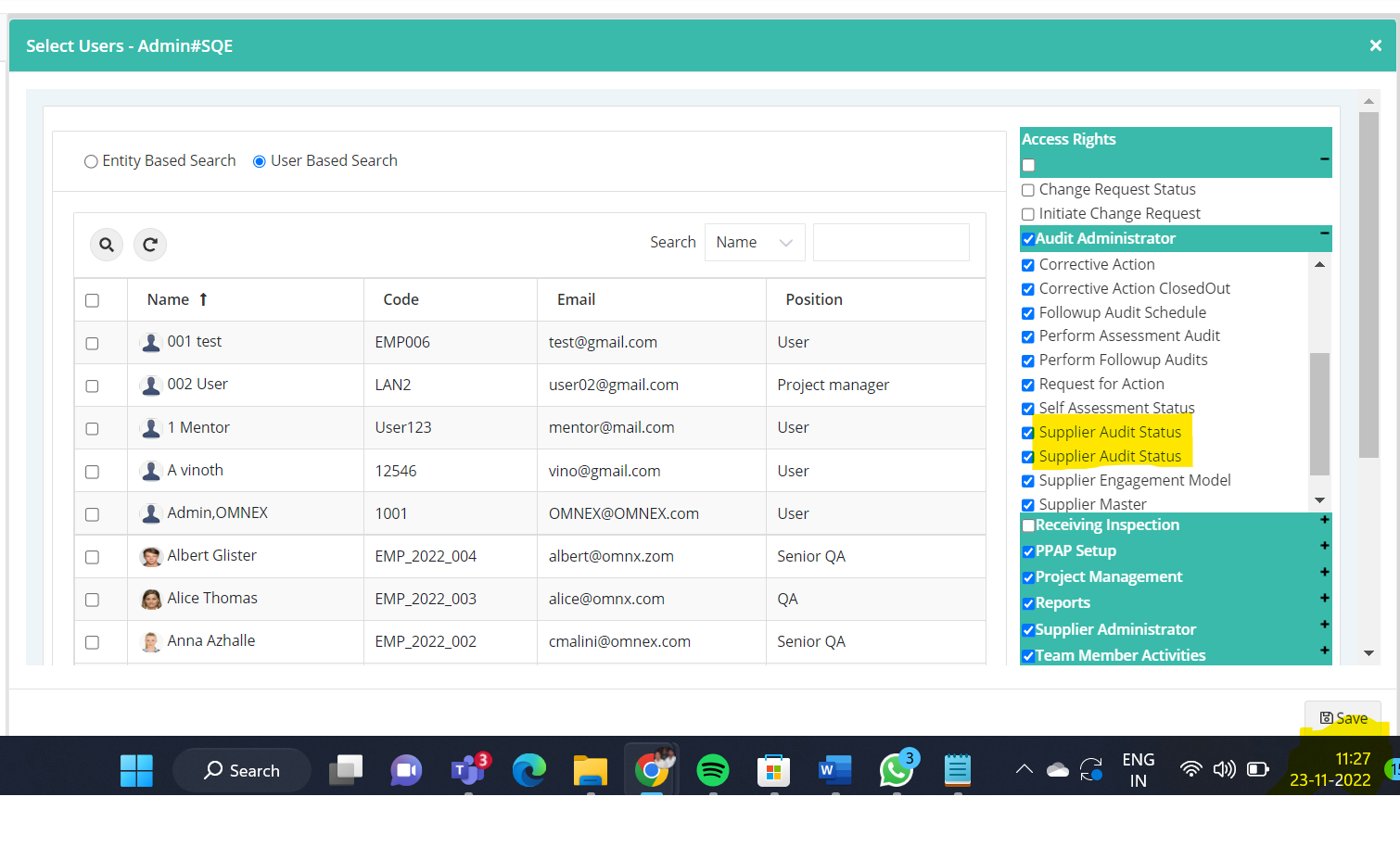Sort the table by Position column
The width and height of the screenshot is (1400, 860).
[814, 299]
